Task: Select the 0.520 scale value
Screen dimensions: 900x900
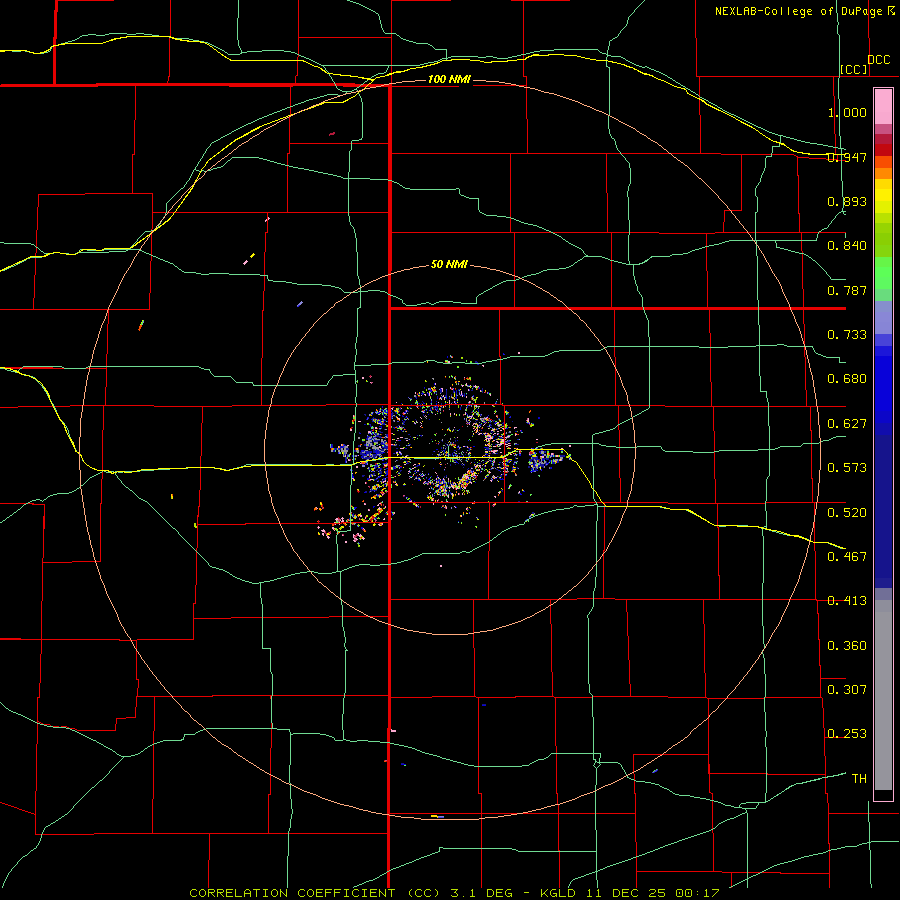Action: 847,513
